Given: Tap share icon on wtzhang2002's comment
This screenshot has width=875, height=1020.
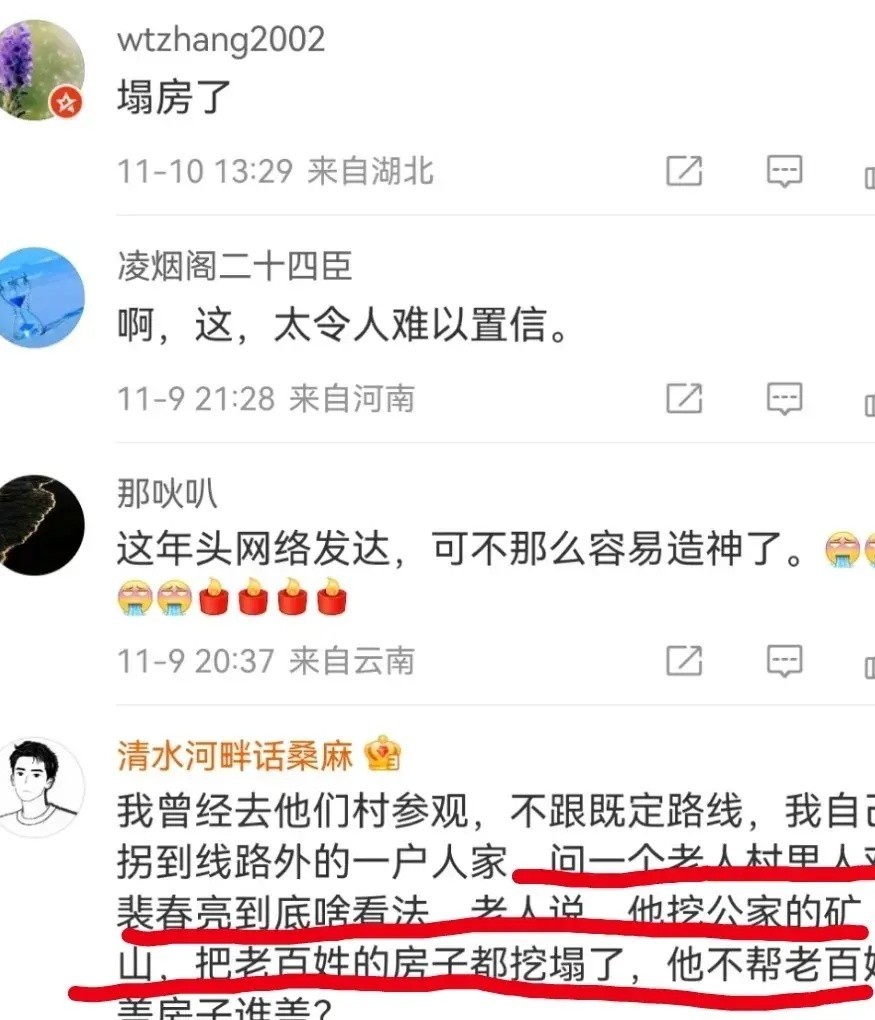Looking at the screenshot, I should pyautogui.click(x=684, y=171).
